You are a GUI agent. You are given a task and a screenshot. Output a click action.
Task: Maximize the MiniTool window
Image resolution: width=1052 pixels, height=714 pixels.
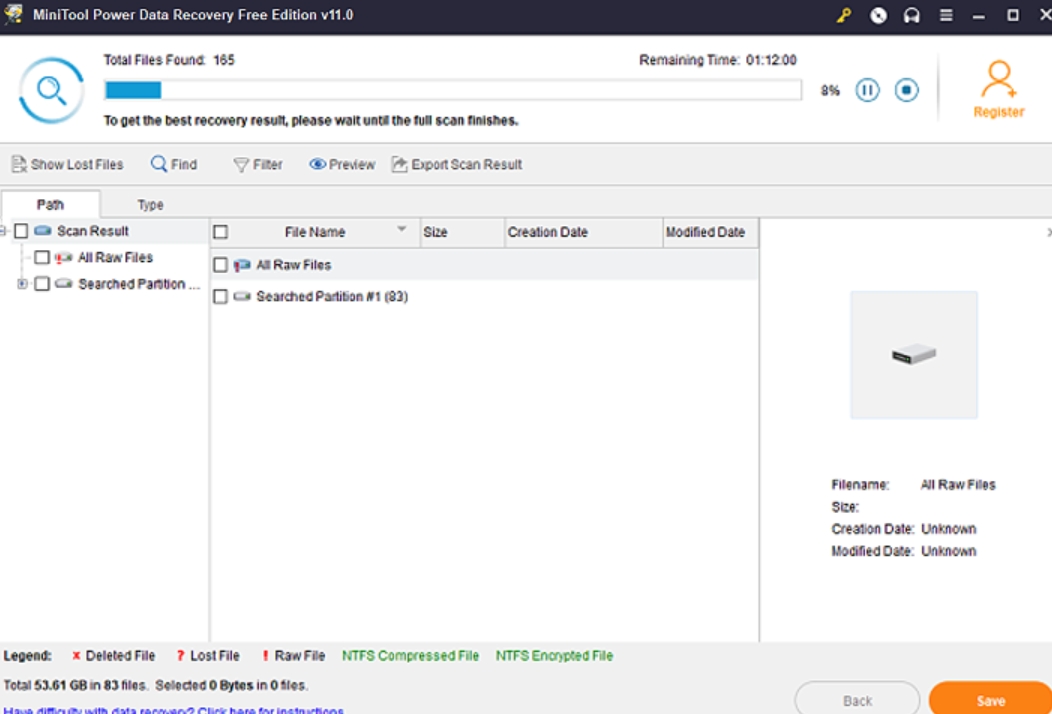coord(1013,15)
